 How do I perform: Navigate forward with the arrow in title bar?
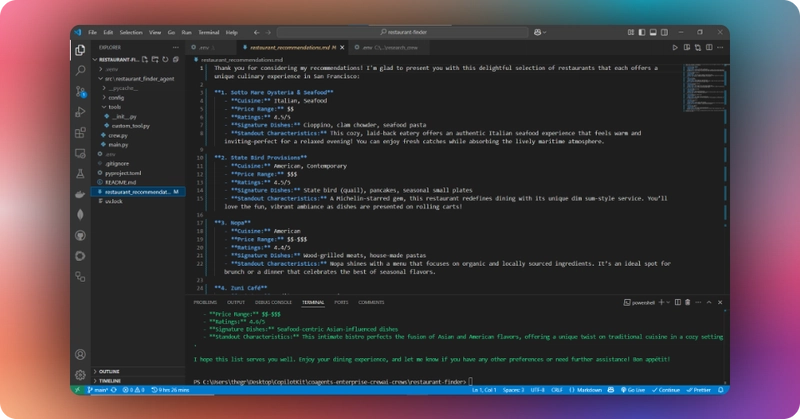tap(268, 32)
